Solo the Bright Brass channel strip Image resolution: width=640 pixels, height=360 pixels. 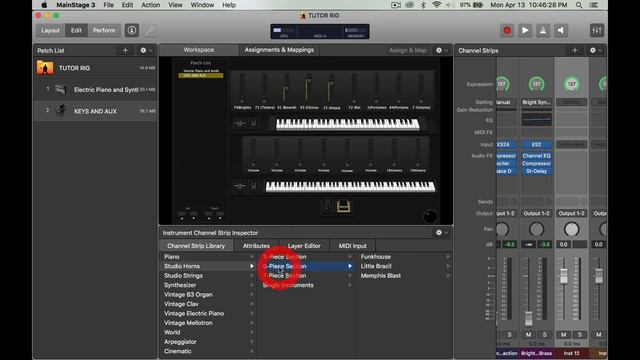pos(544,335)
